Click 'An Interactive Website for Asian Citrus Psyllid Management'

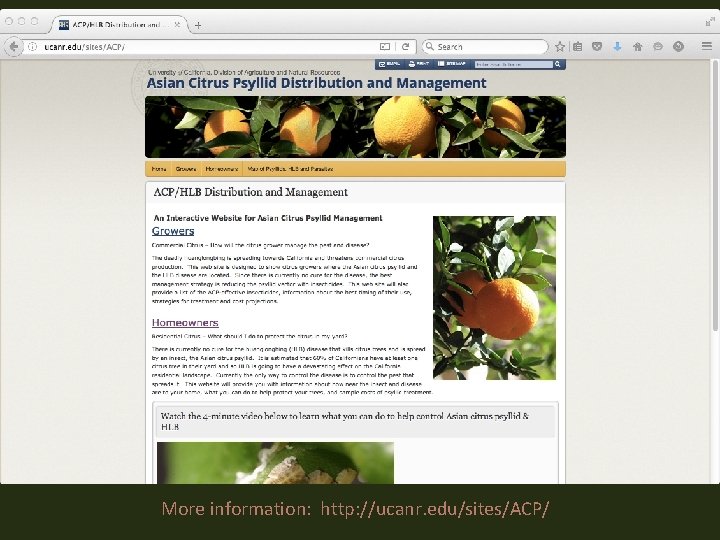point(268,218)
